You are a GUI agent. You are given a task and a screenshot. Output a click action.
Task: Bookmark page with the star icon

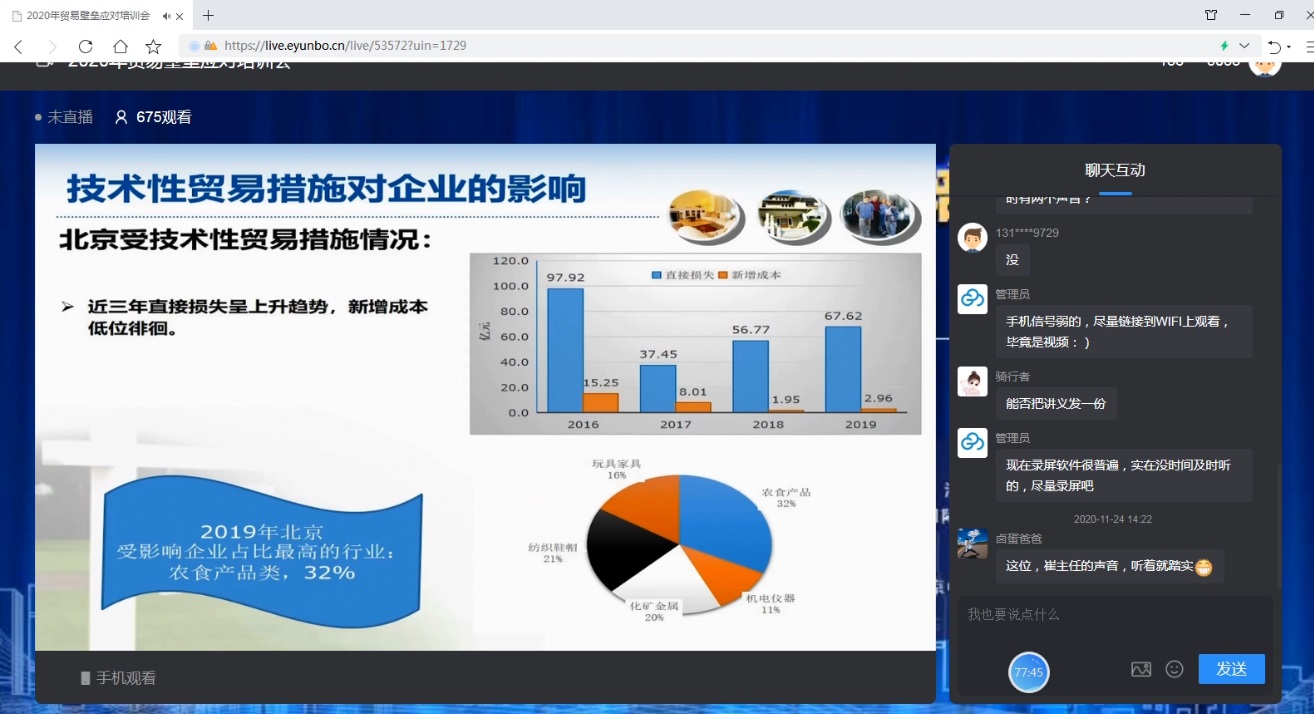coord(153,46)
